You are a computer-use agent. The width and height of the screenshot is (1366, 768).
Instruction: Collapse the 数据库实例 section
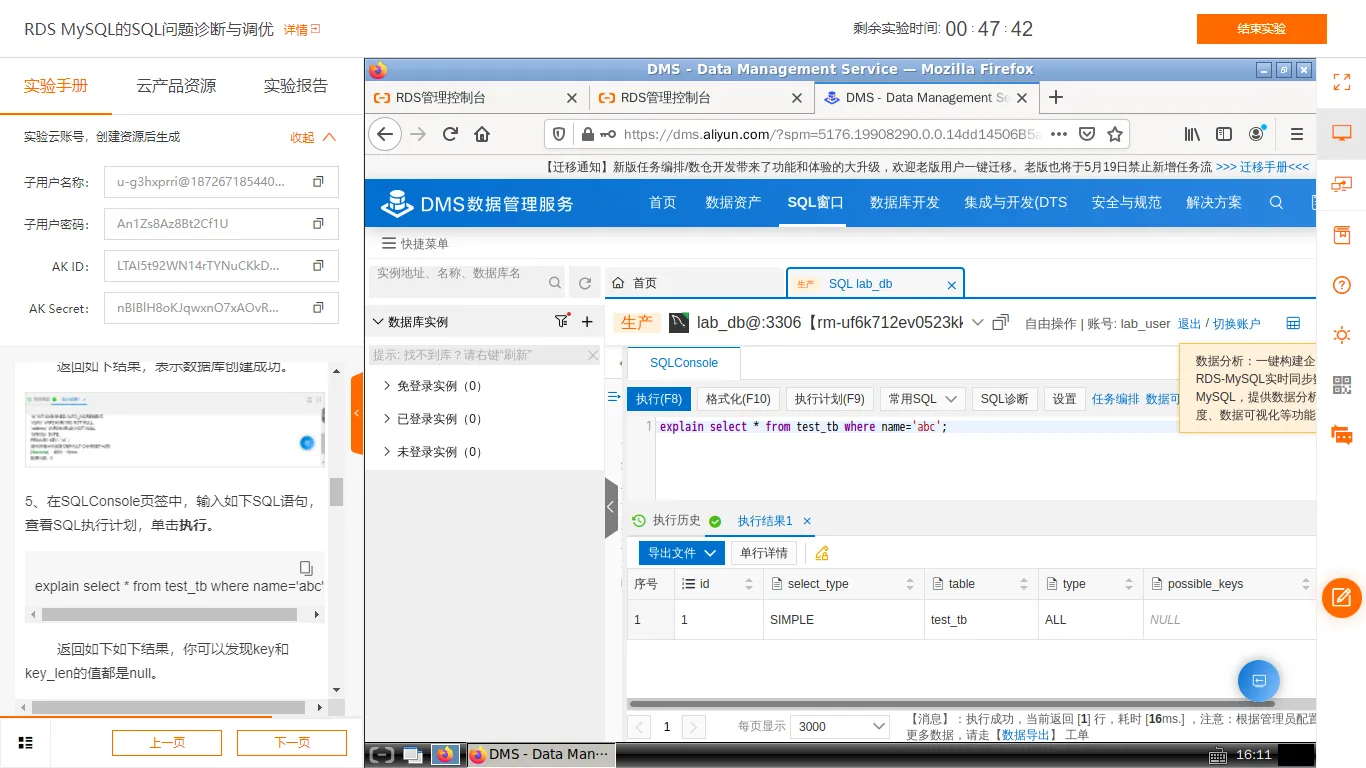378,321
